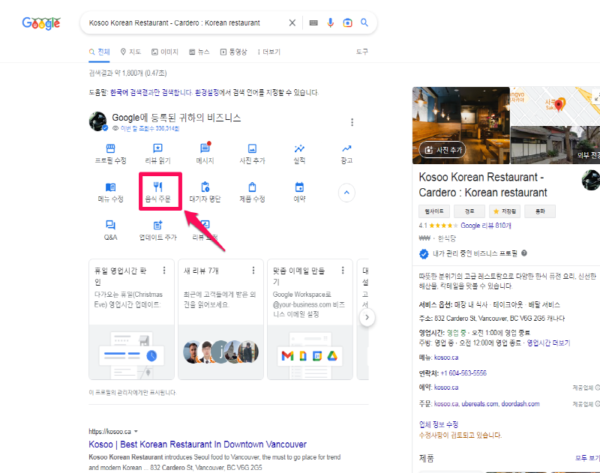The height and width of the screenshot is (473, 600).
Task: Search by image with camera icon
Action: click(x=347, y=23)
